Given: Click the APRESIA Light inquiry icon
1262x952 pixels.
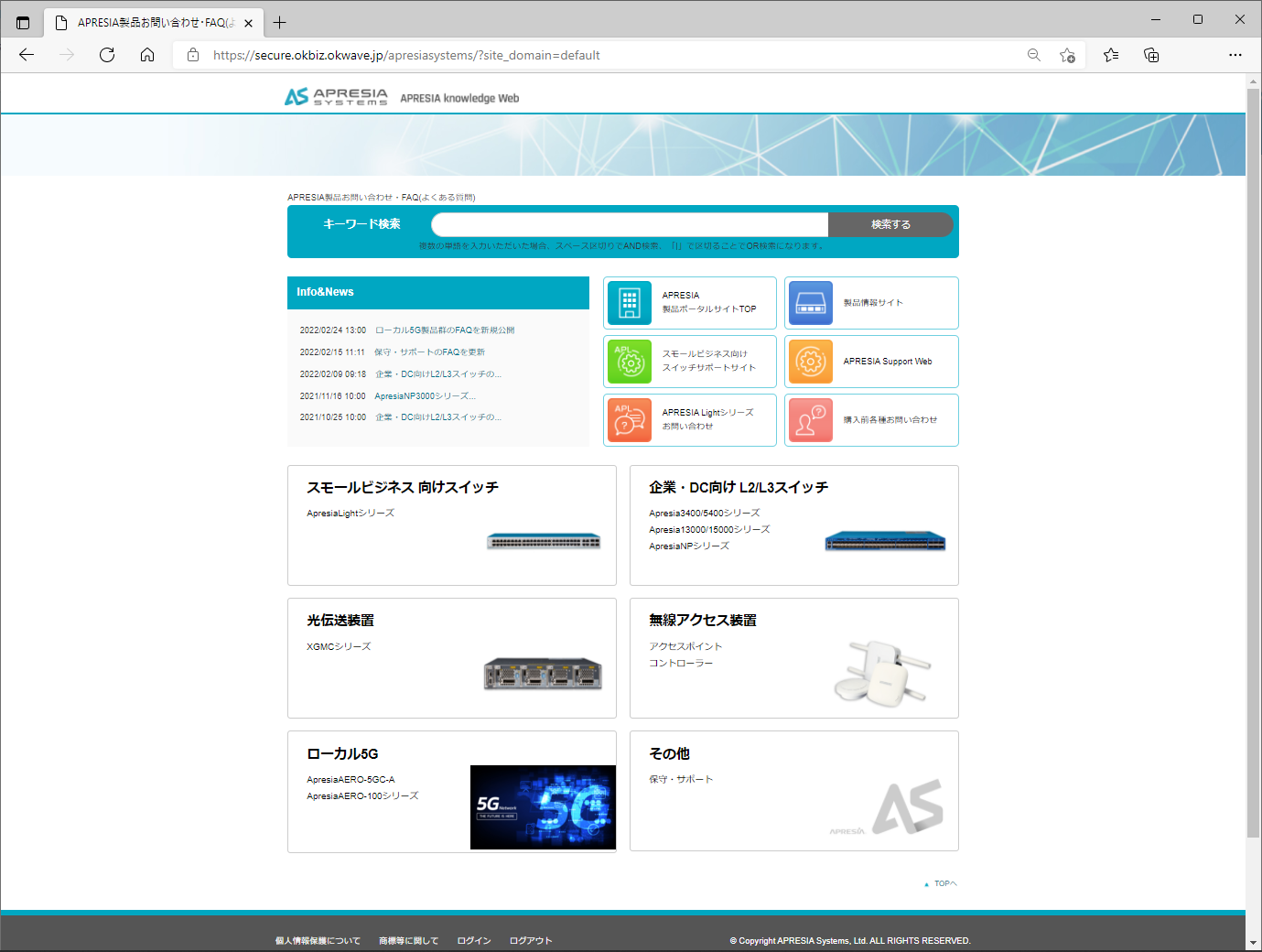Looking at the screenshot, I should (x=630, y=420).
